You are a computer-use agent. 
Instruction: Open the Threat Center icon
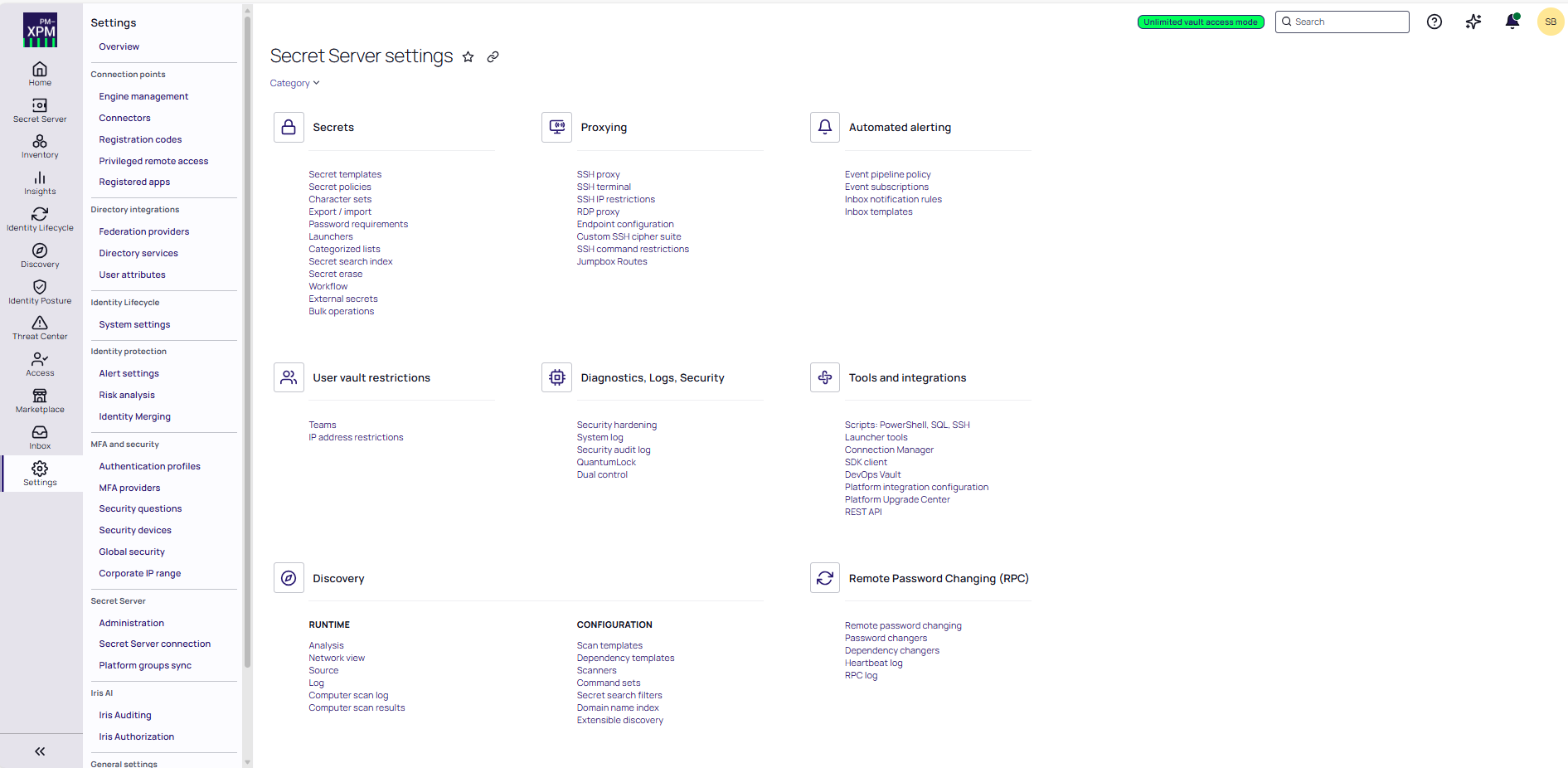(40, 328)
